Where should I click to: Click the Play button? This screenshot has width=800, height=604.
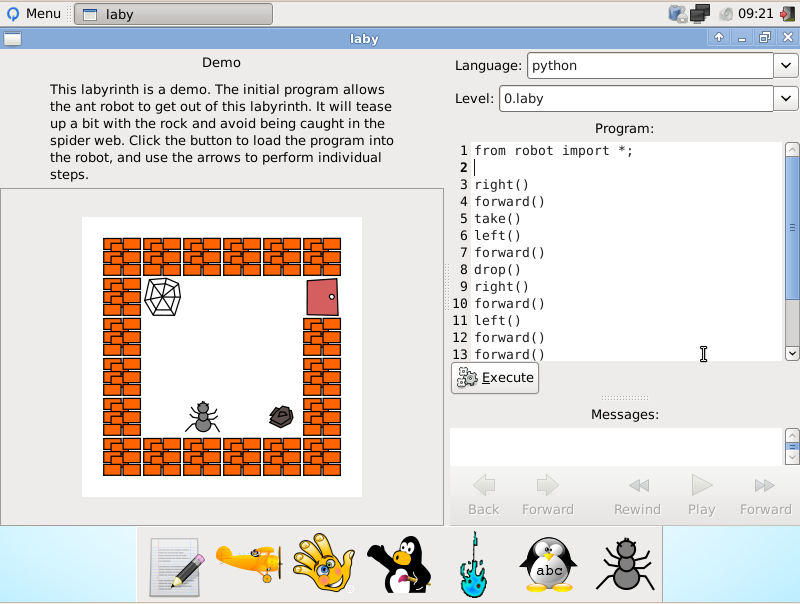702,495
